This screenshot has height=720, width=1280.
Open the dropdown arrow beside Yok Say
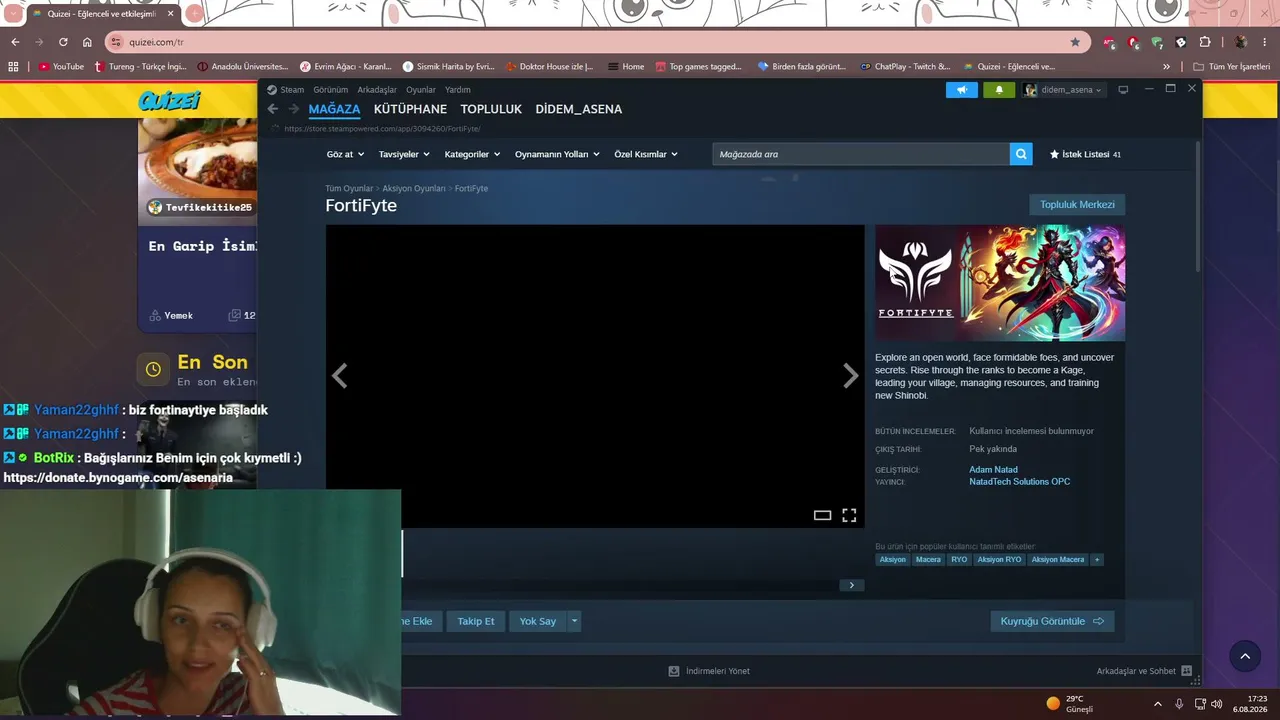574,621
